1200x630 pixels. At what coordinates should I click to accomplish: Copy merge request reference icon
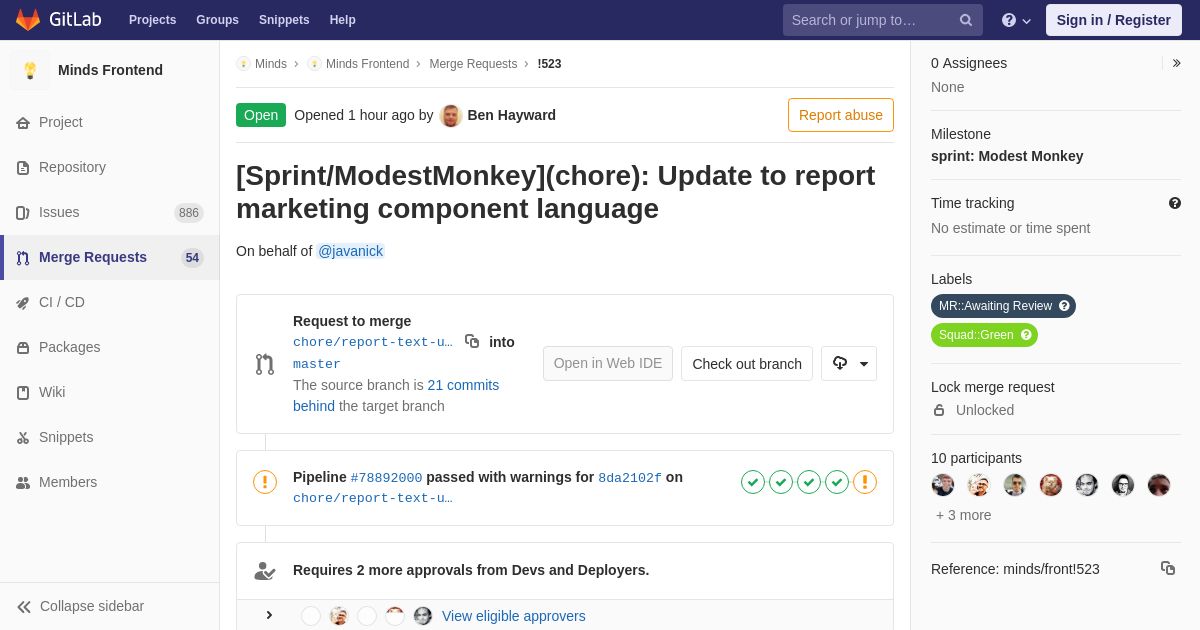click(1167, 568)
